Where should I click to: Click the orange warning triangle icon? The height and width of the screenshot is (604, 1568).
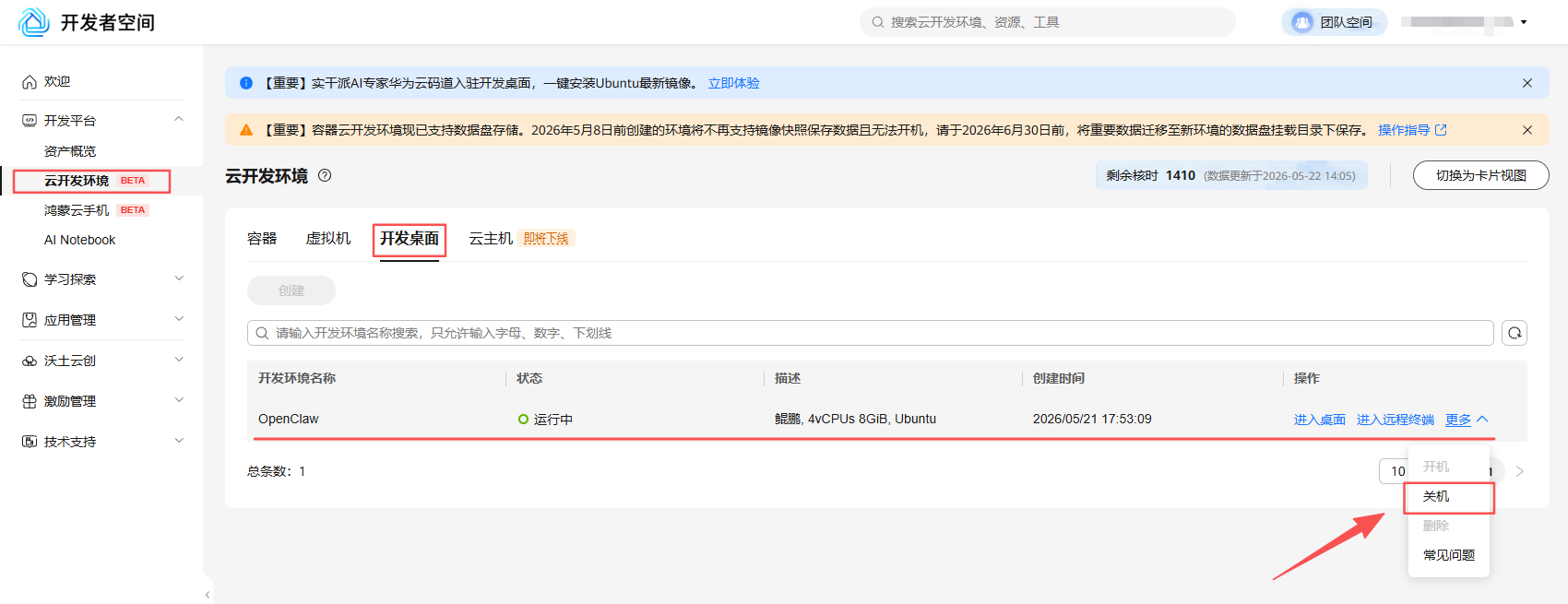pyautogui.click(x=246, y=130)
